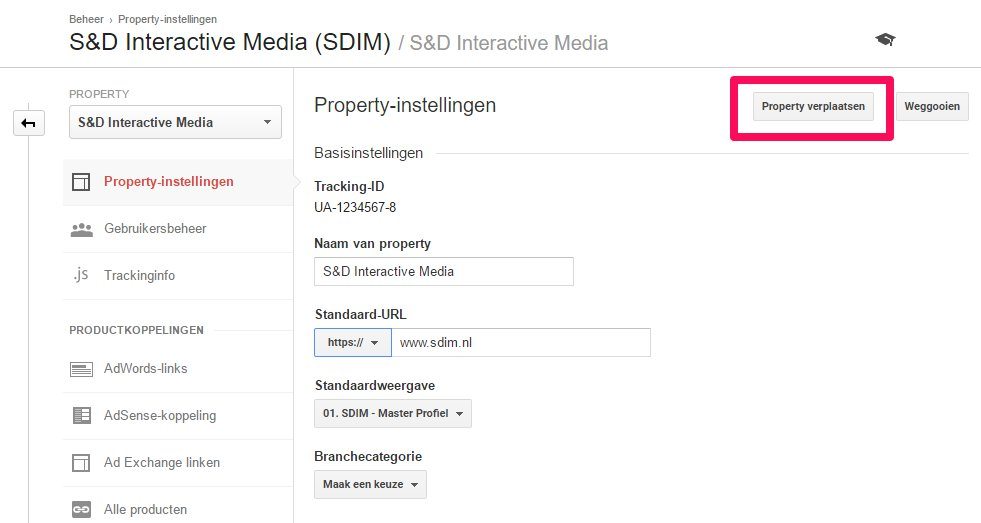
Task: Open Ad Exchange linken in the sidebar
Action: coord(178,462)
